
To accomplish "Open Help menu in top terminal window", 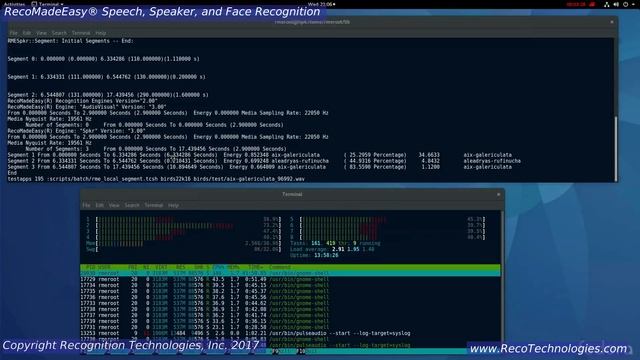I will 101,33.
